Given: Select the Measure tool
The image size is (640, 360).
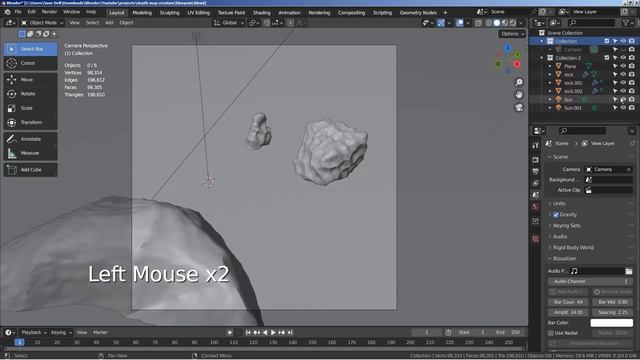Looking at the screenshot, I should pyautogui.click(x=31, y=153).
